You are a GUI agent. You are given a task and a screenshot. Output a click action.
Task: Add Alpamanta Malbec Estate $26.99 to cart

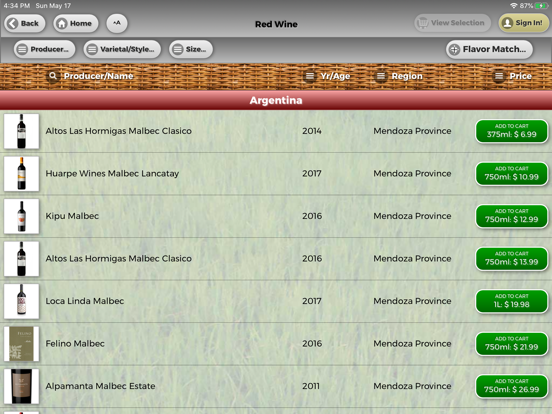coord(512,386)
